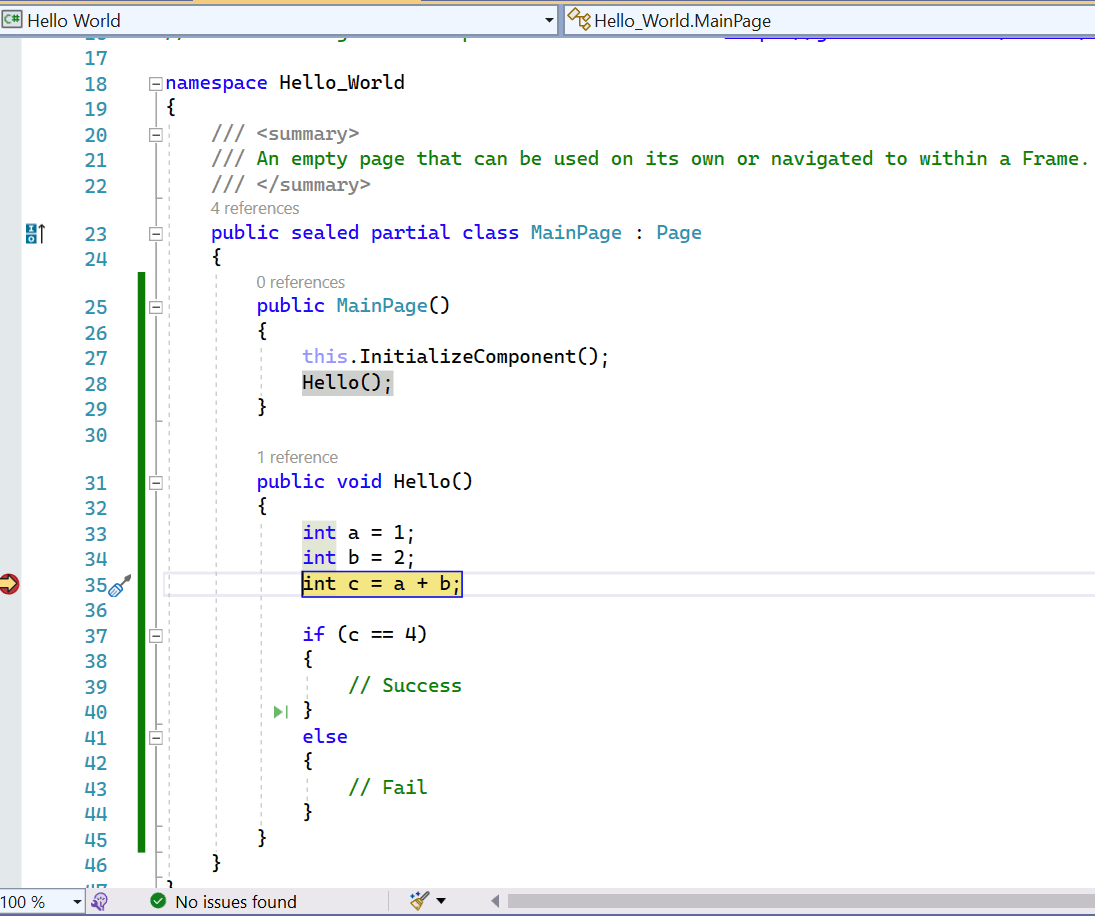Open the 100 % zoom level dropdown
1095x916 pixels.
tap(77, 901)
